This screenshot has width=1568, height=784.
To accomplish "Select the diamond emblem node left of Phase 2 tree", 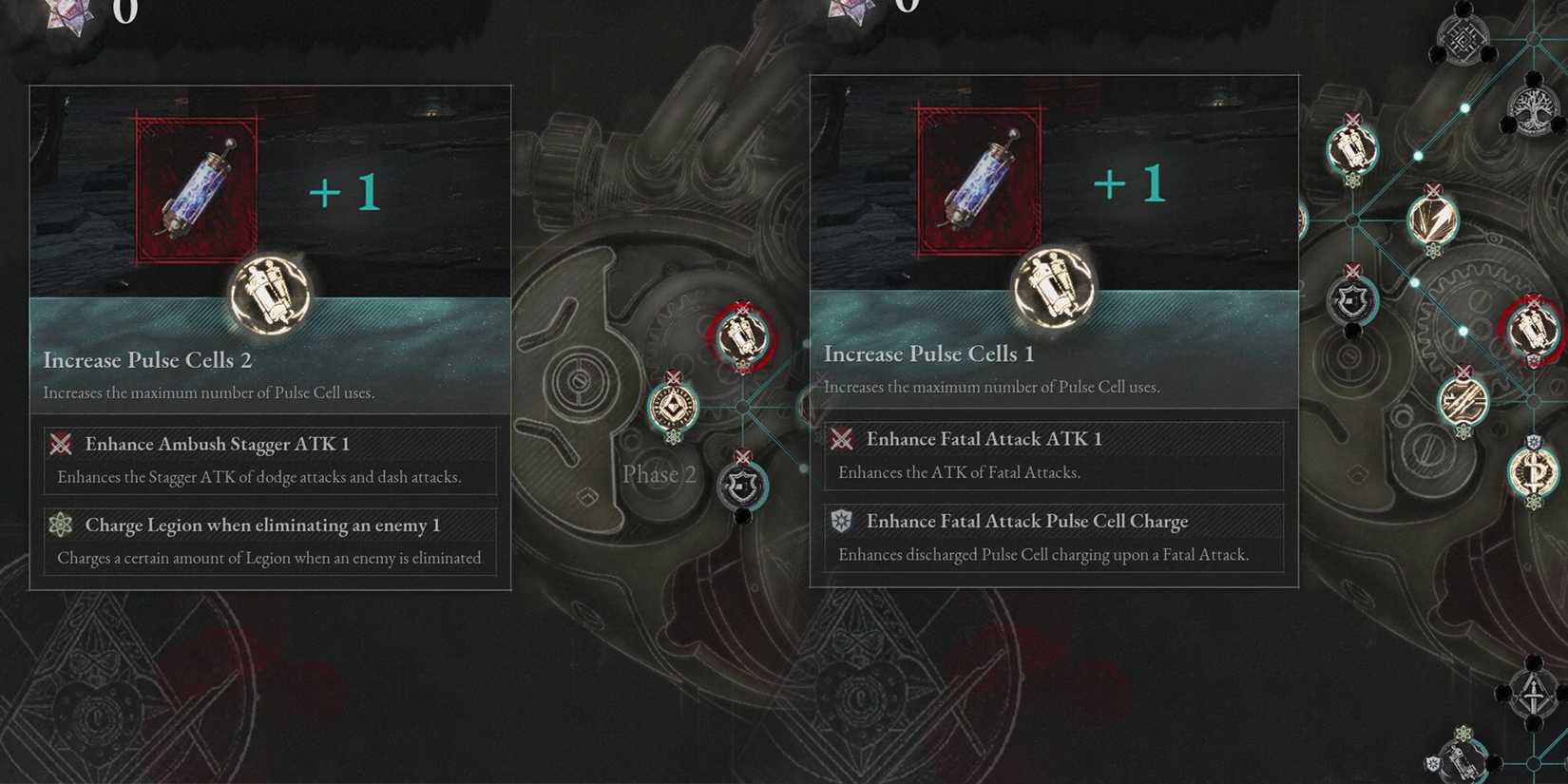I will coord(674,407).
